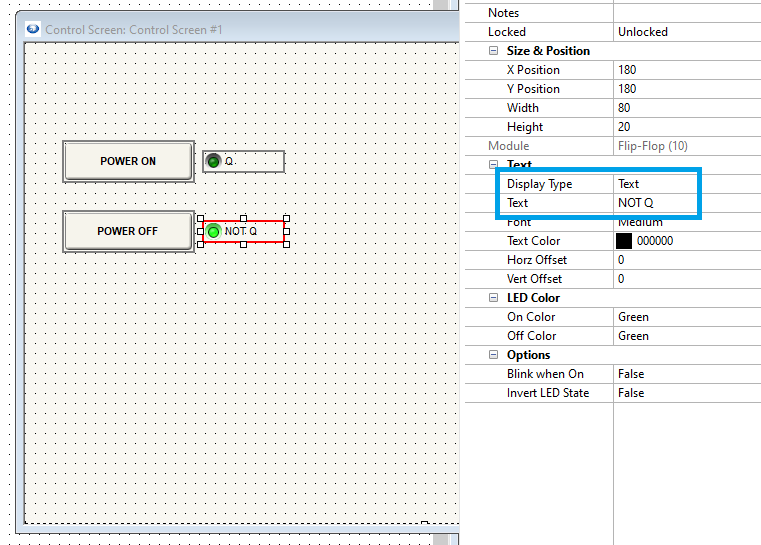Edit the Horz Offset value
This screenshot has width=761, height=545.
(687, 260)
